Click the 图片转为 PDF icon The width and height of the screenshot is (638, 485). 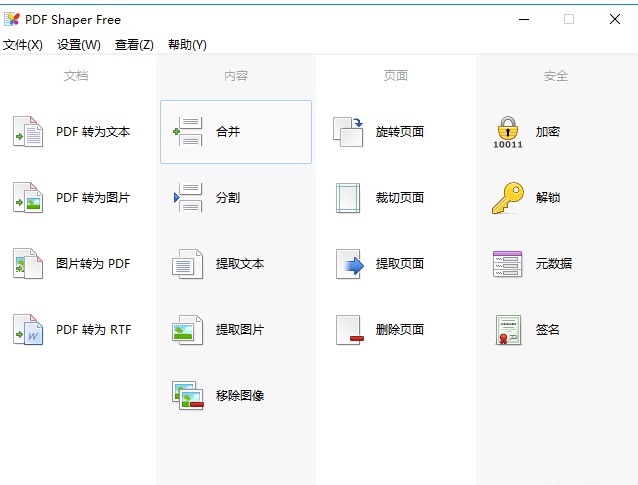tap(28, 263)
